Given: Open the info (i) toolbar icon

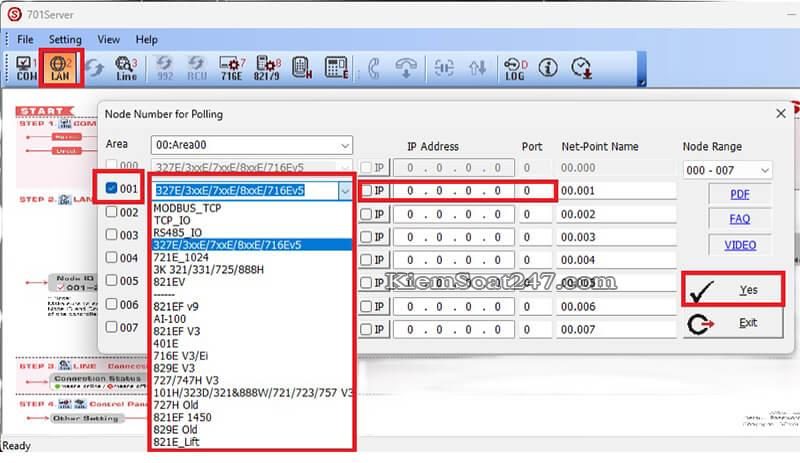Looking at the screenshot, I should tap(548, 67).
